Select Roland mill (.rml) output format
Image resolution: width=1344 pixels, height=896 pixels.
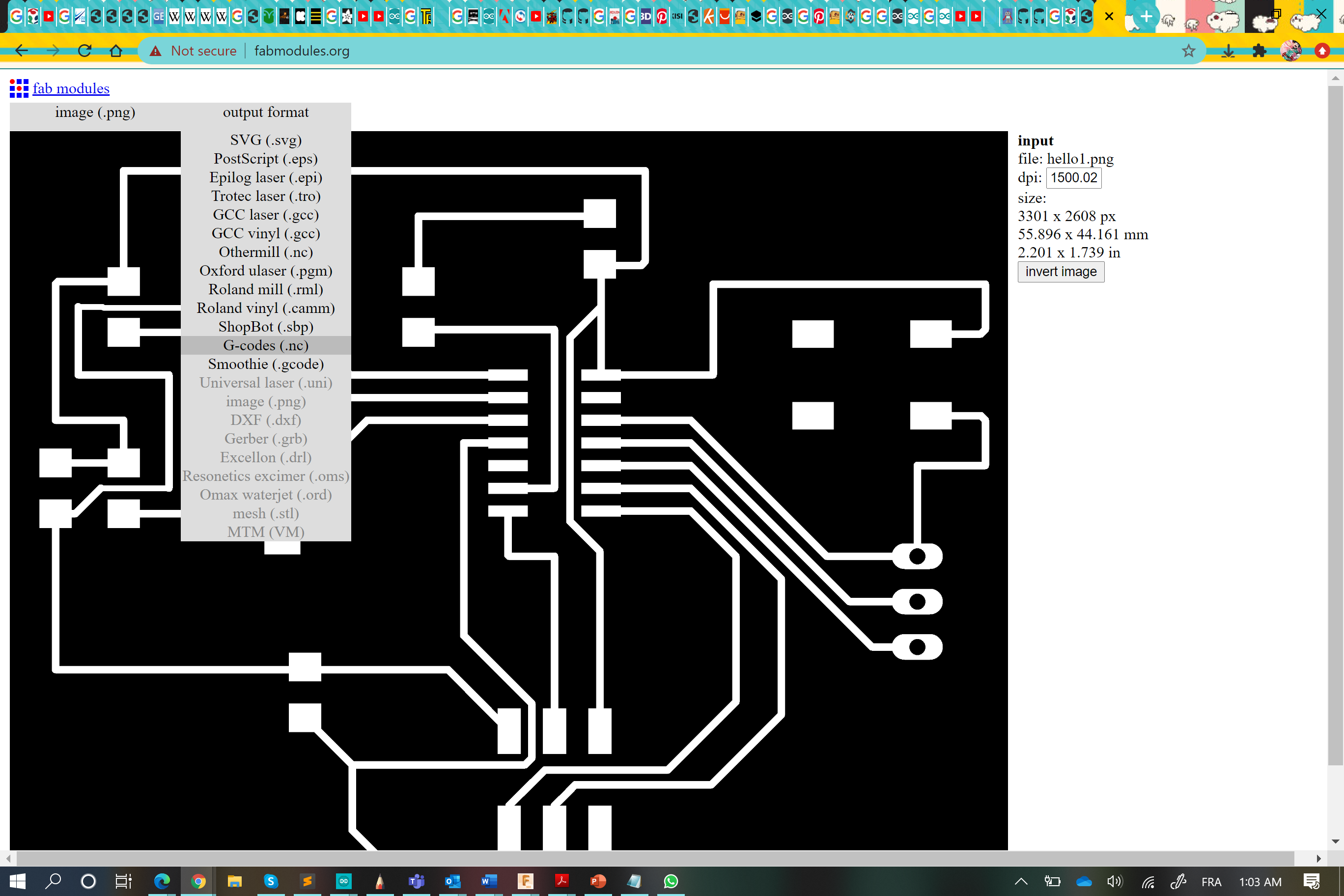pos(266,289)
